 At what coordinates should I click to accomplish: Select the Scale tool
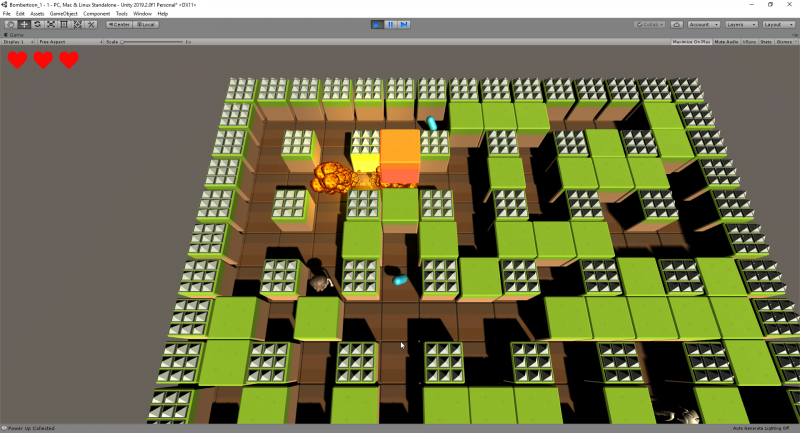click(51, 24)
